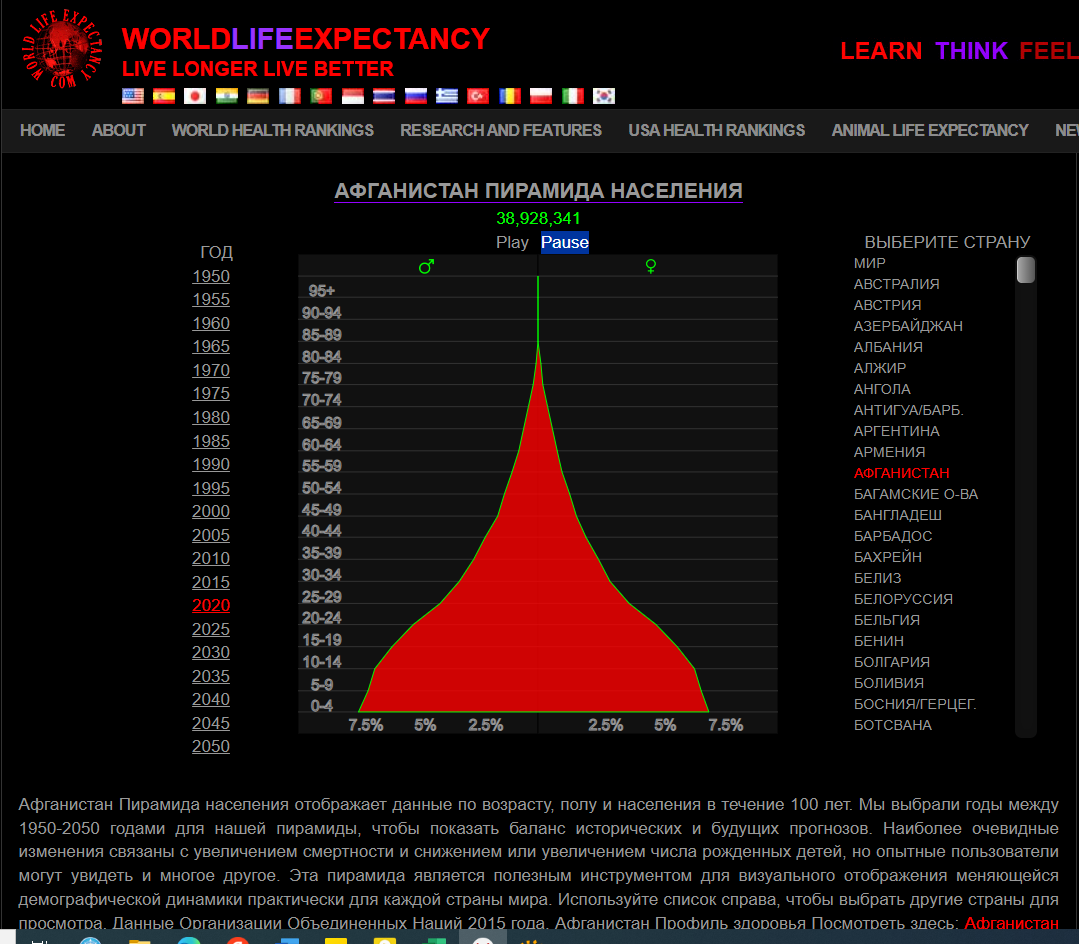Viewport: 1079px width, 944px height.
Task: Switch language via the Portugal flag
Action: 321,96
